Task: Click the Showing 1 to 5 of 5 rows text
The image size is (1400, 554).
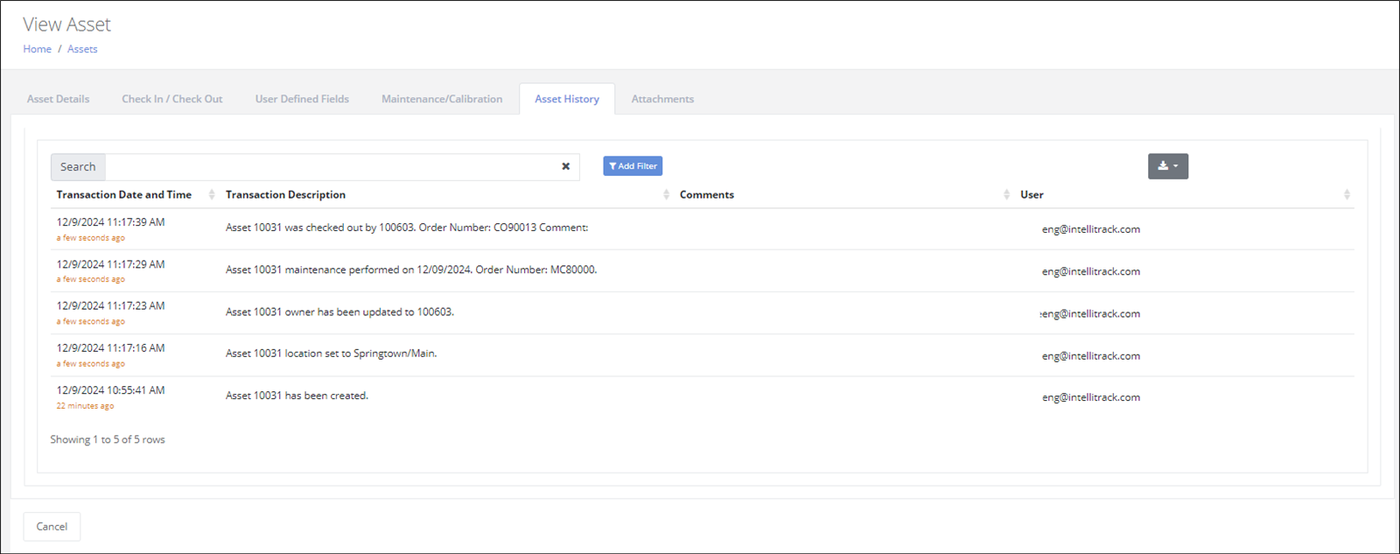Action: pyautogui.click(x=108, y=439)
